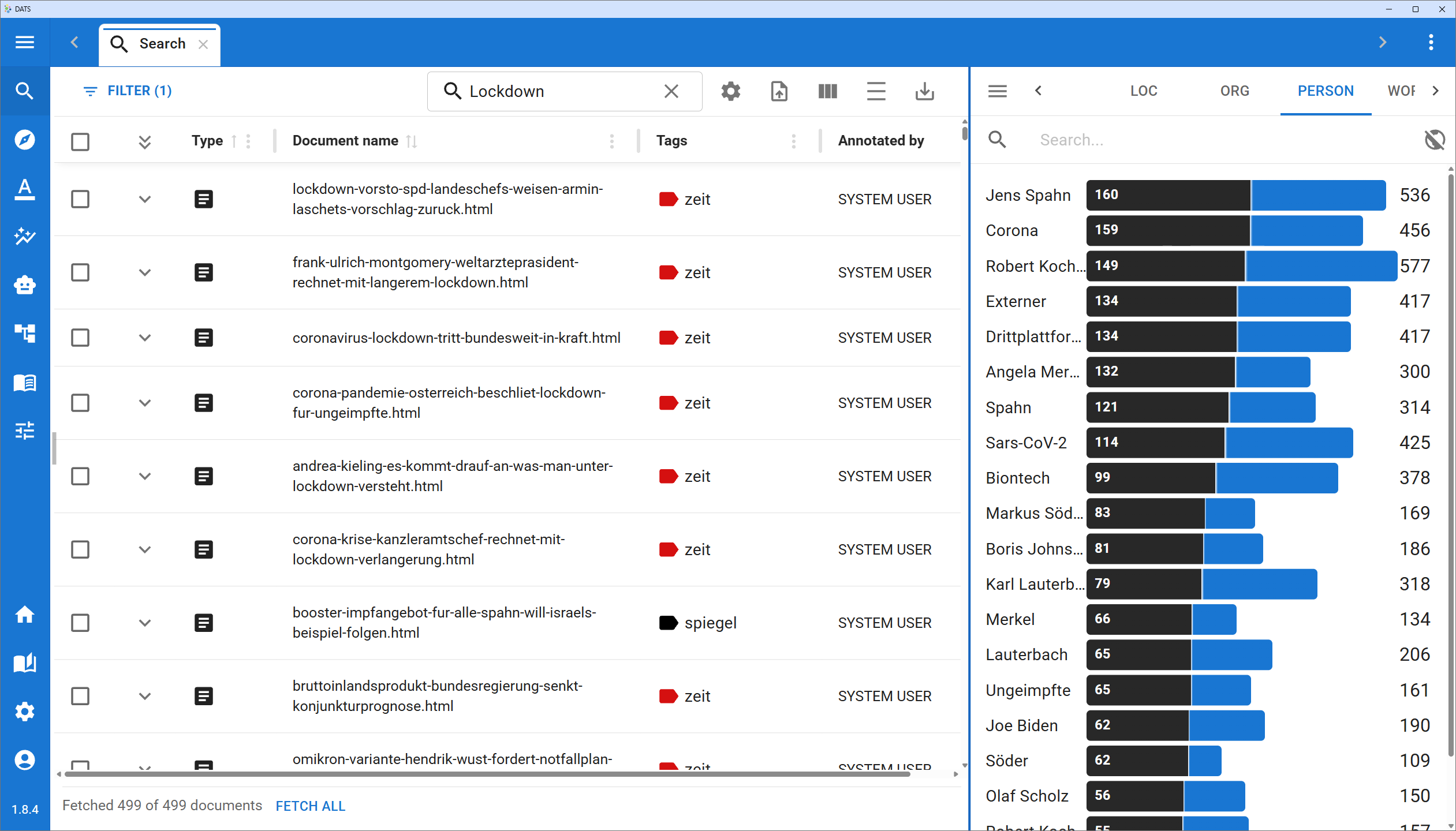Check the frank-ulrich-montgomery document row
Screen dimensions: 1456x831
tap(80, 272)
